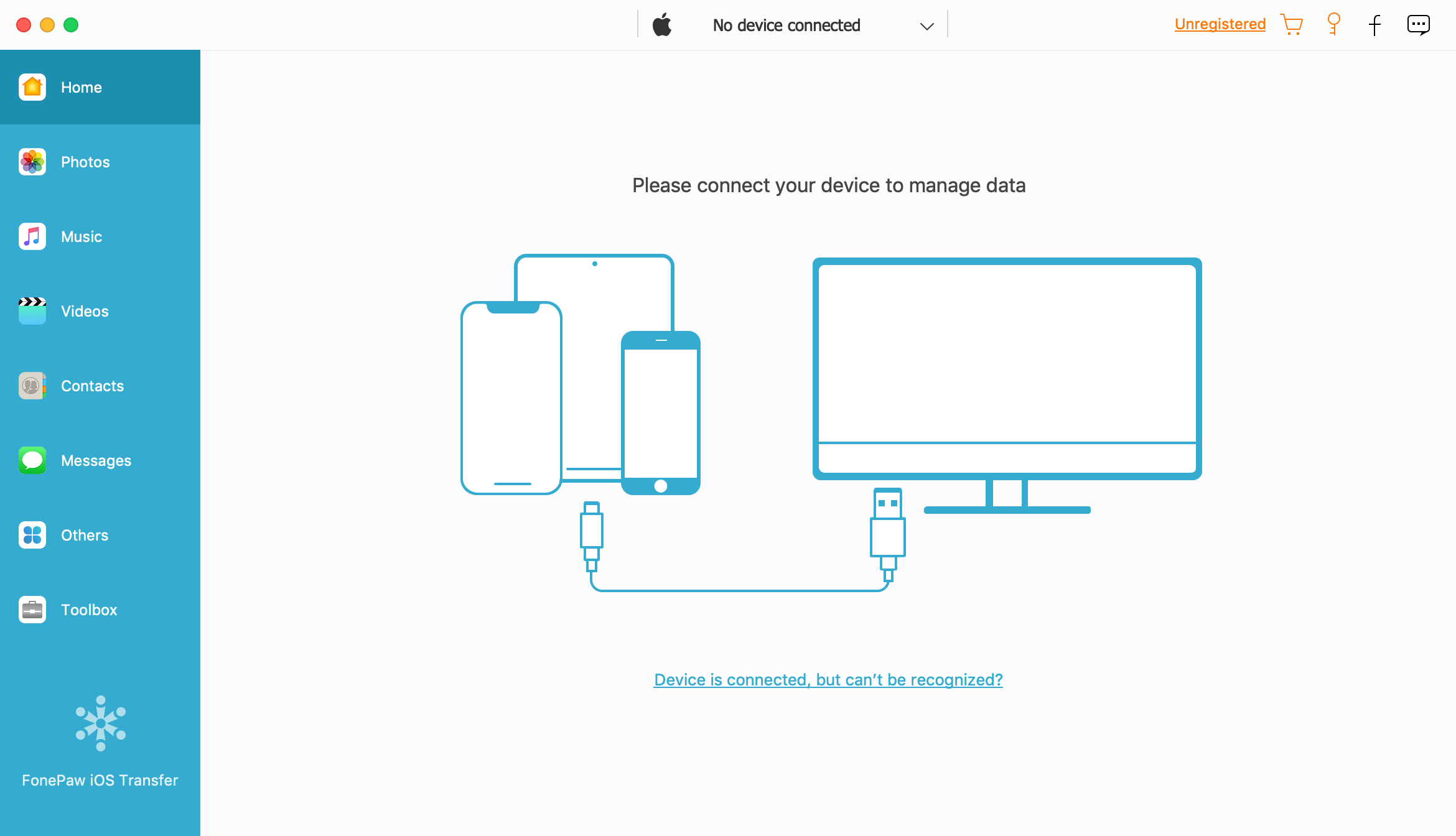Click the troubleshooting help link
This screenshot has width=1456, height=836.
click(x=827, y=680)
